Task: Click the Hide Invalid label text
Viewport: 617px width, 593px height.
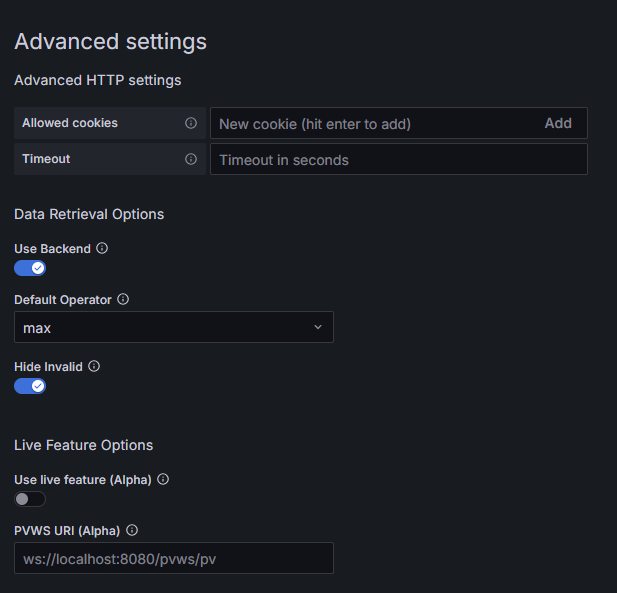Action: tap(48, 367)
